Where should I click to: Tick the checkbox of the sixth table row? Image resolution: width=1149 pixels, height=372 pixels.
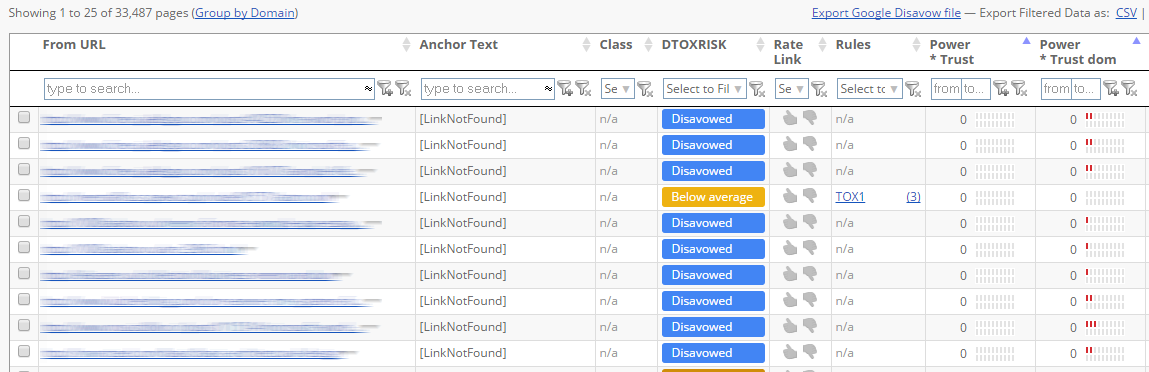tap(24, 247)
